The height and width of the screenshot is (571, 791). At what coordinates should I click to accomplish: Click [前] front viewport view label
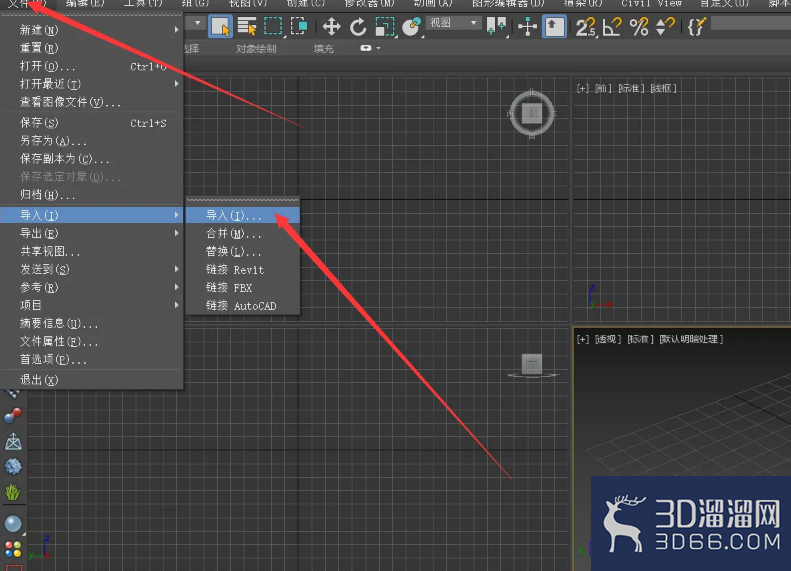(603, 88)
